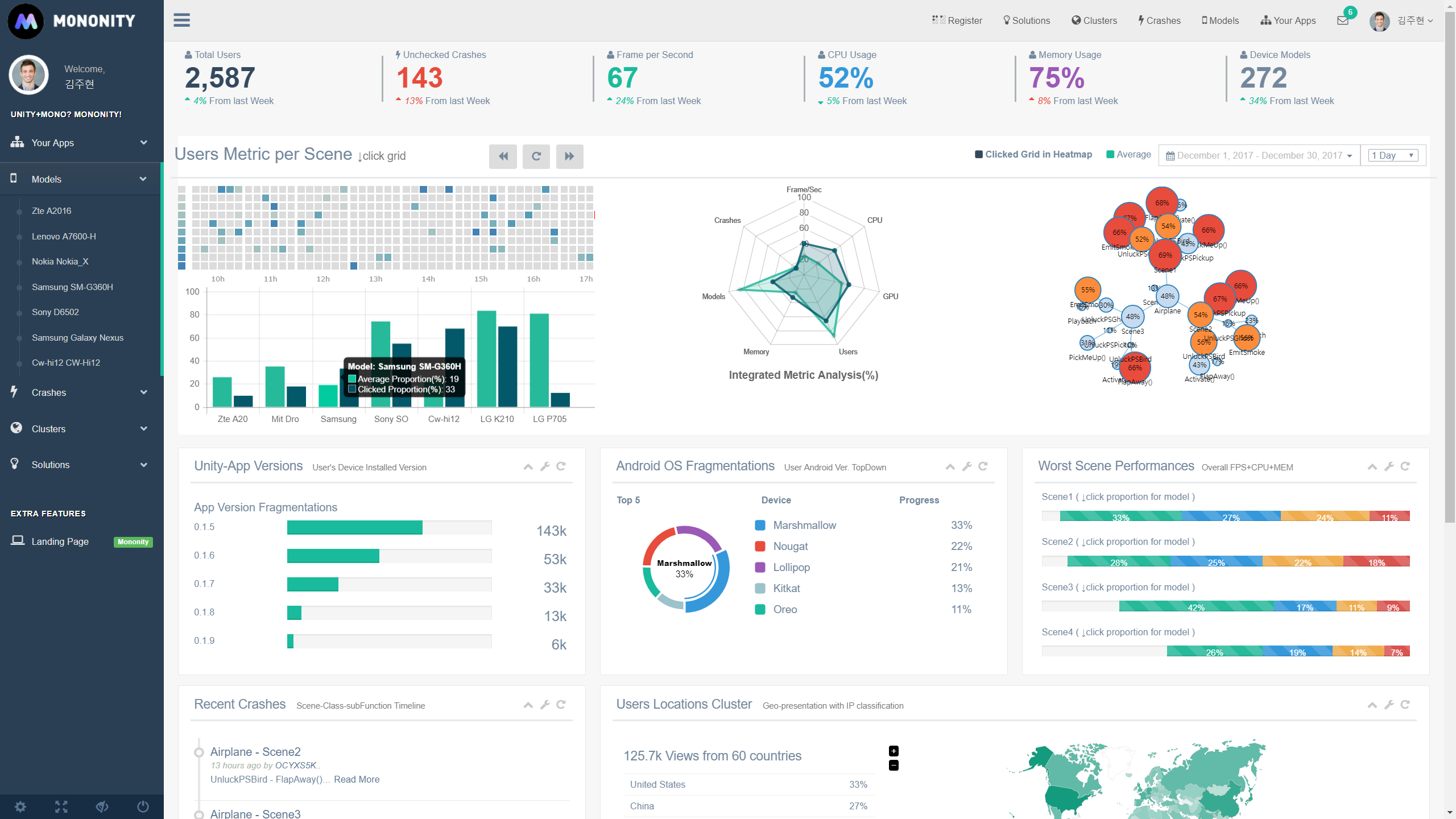Collapse the Models section in the left sidebar
This screenshot has height=819, width=1456.
click(x=81, y=179)
